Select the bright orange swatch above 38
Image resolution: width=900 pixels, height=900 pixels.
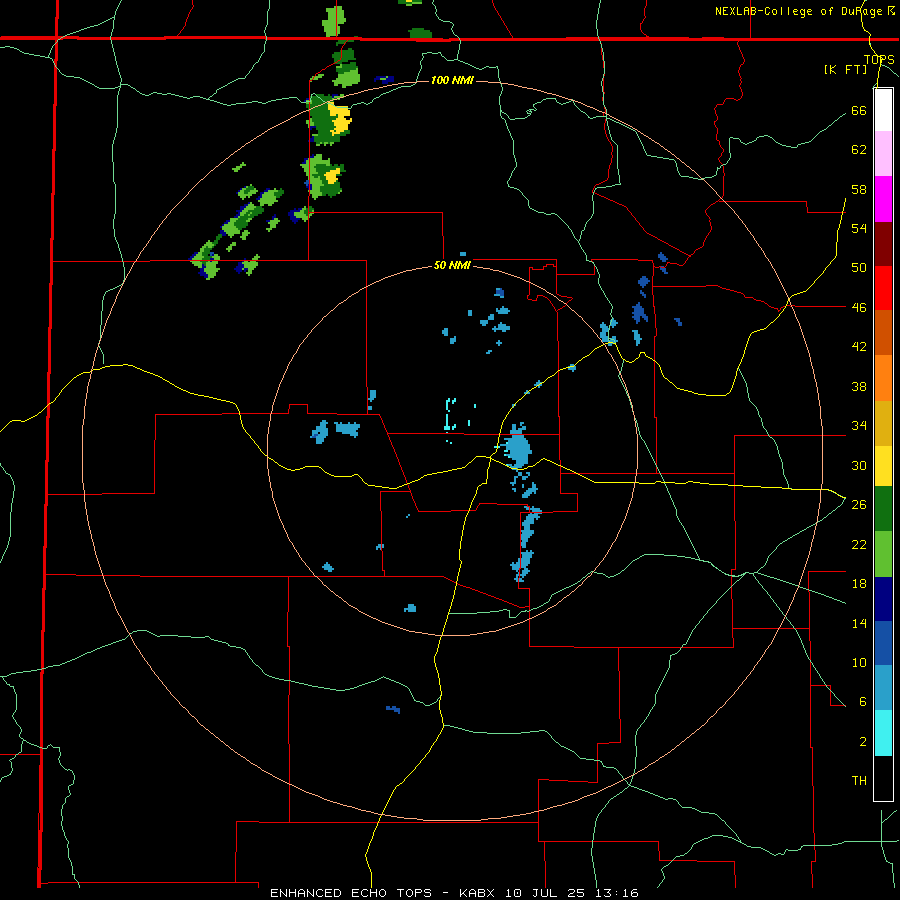click(883, 378)
